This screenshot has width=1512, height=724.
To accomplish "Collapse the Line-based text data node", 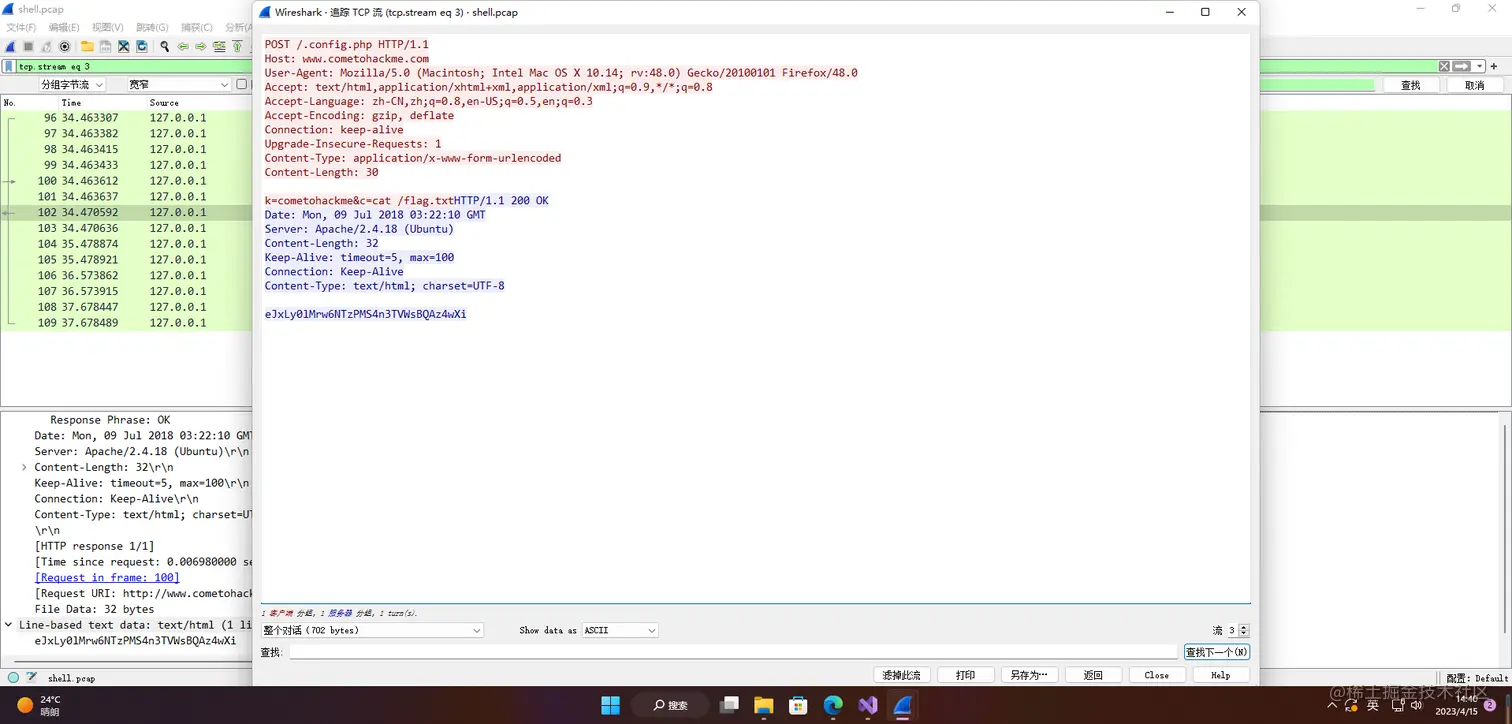I will [9, 625].
